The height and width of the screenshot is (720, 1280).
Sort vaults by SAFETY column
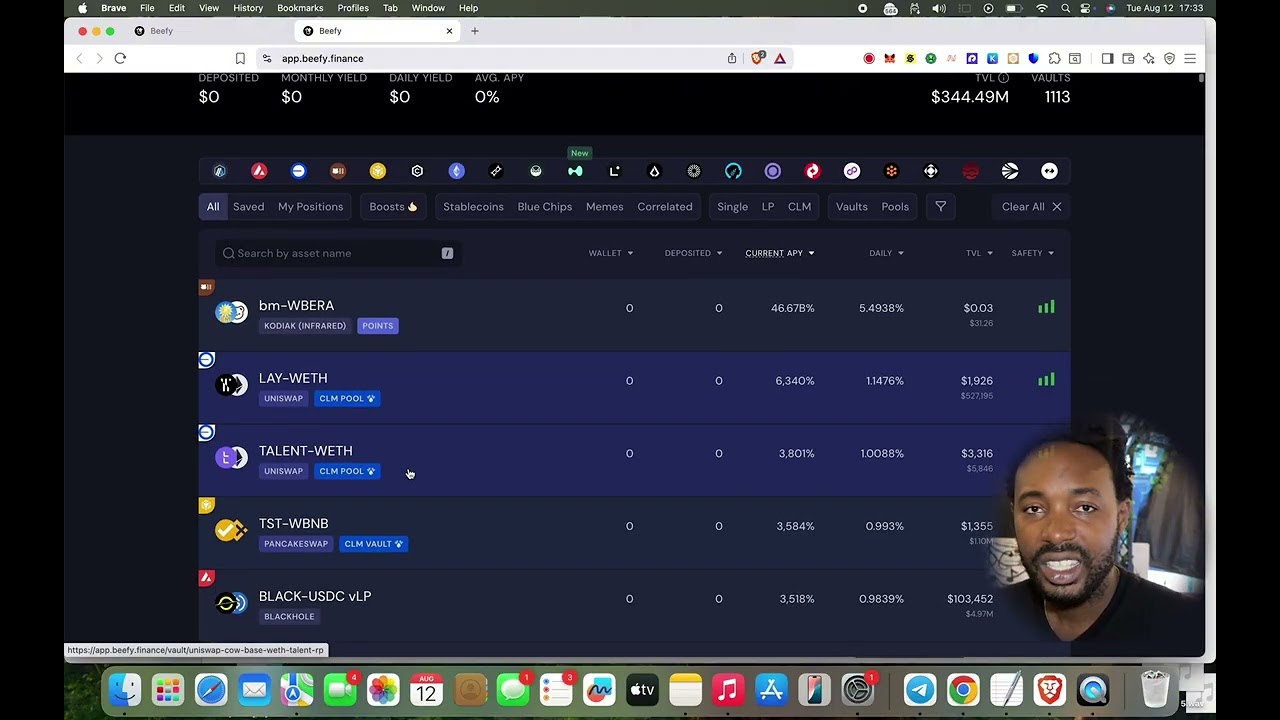[x=1032, y=253]
